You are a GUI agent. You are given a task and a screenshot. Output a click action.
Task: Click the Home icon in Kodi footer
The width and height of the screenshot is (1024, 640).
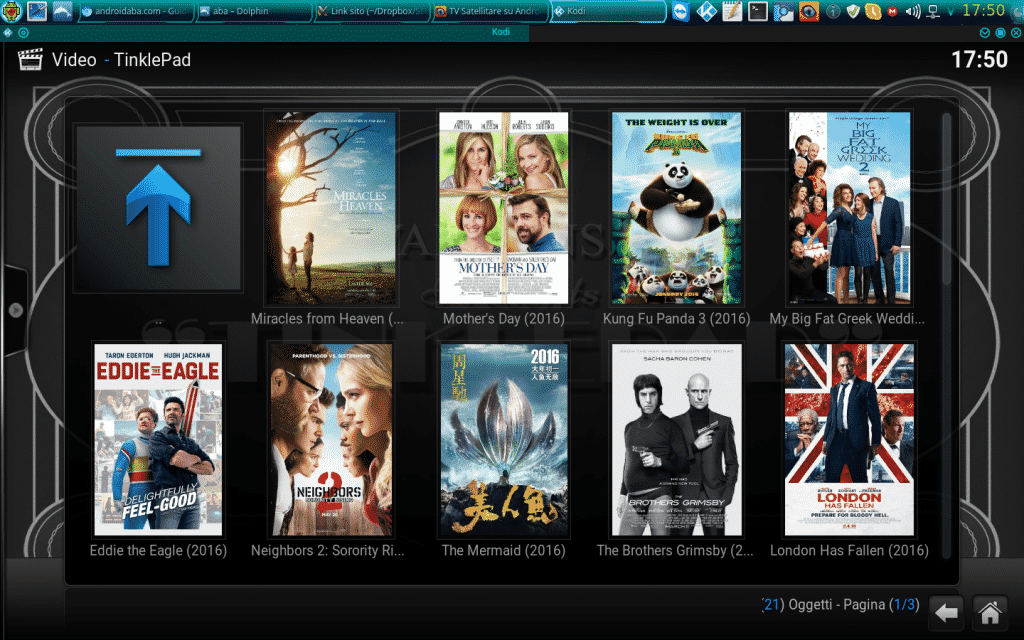(x=990, y=613)
